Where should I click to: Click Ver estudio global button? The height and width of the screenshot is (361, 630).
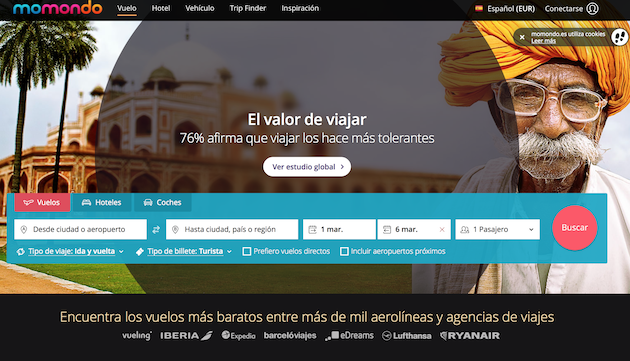point(307,167)
